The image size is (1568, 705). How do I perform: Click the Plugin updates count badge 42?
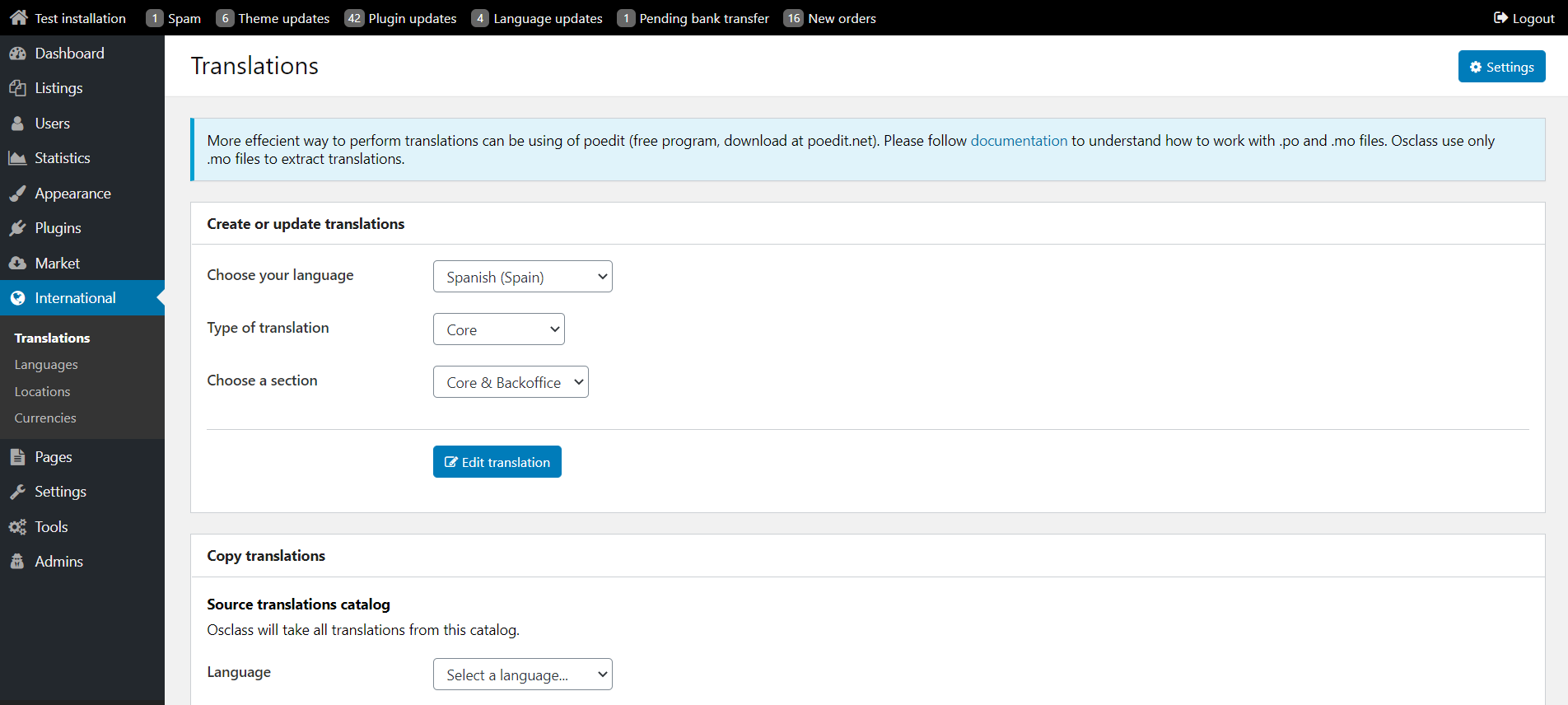[354, 18]
